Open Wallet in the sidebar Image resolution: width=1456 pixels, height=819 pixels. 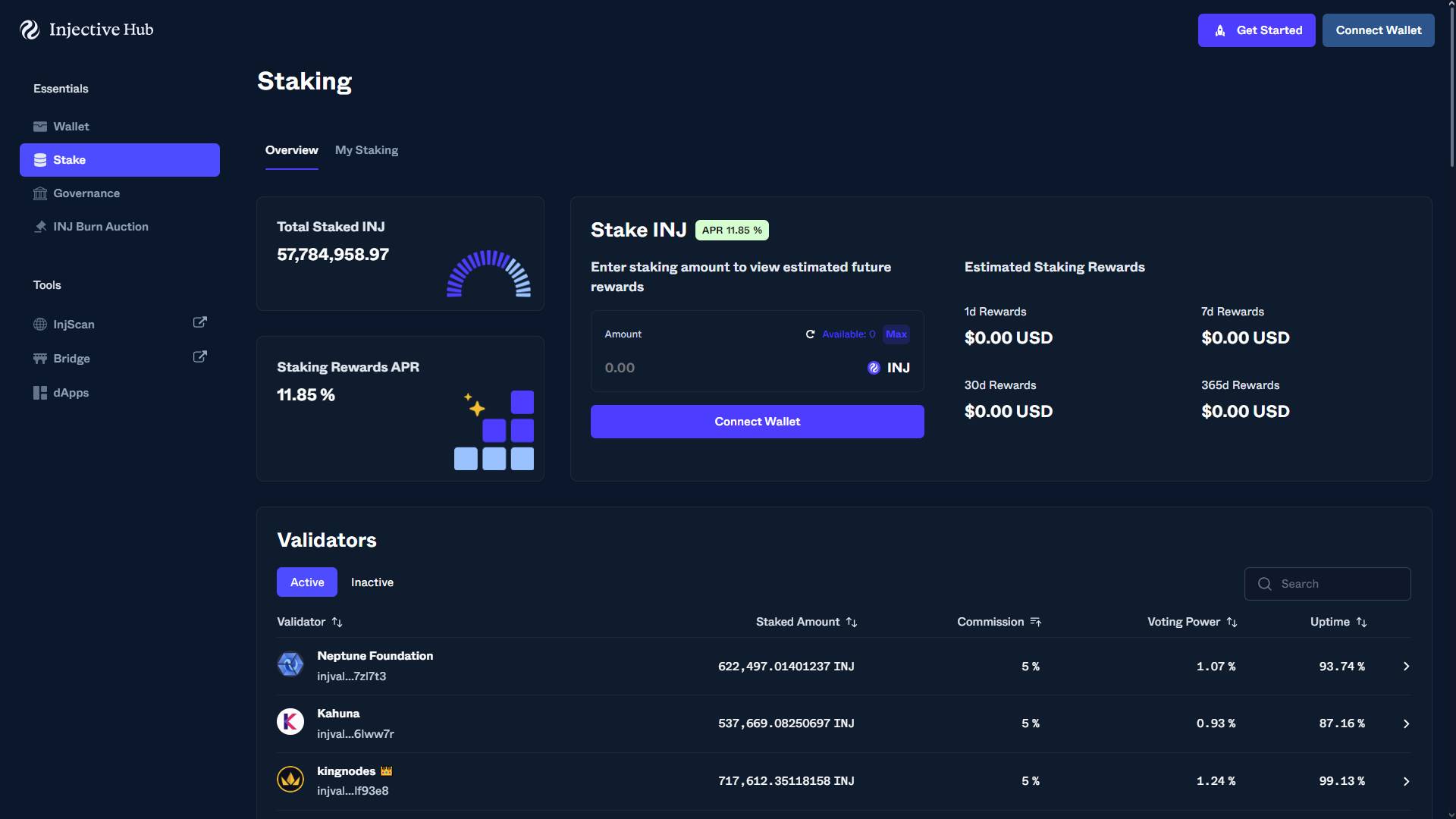120,127
